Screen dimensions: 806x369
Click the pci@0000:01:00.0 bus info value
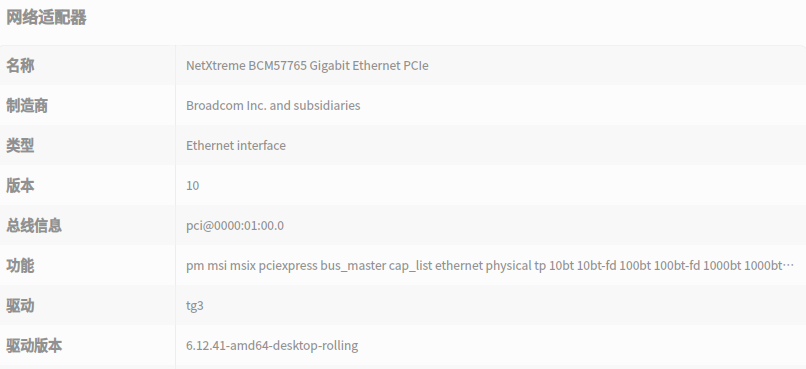pos(235,226)
